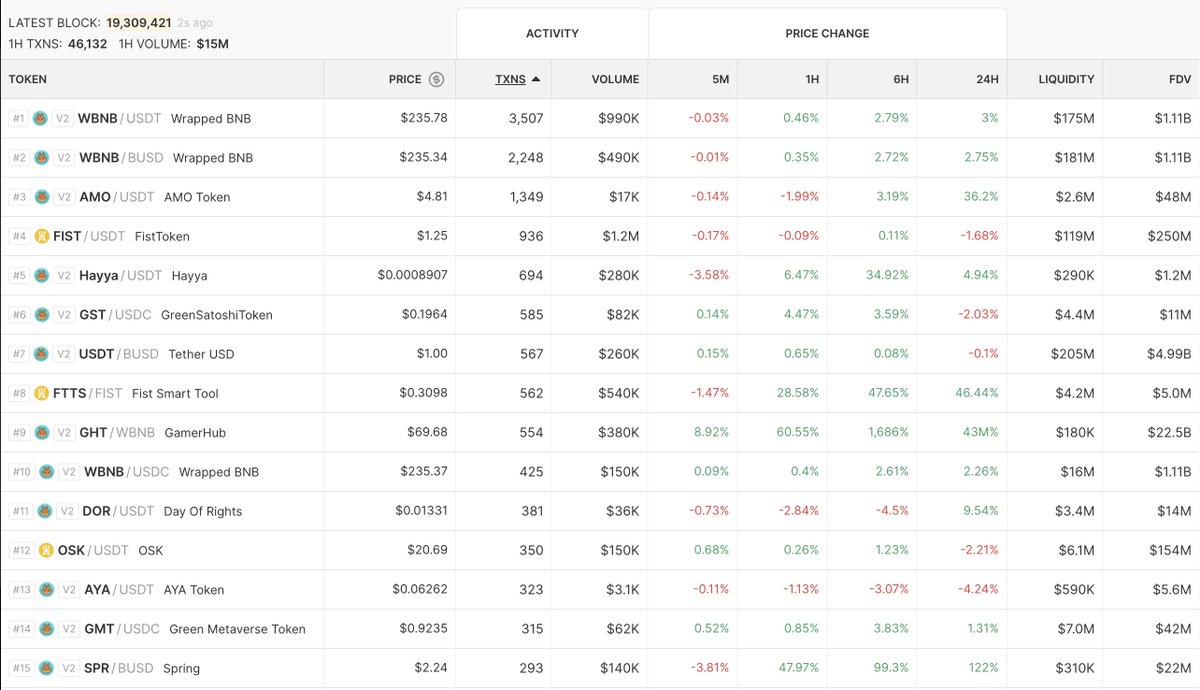Open the AMO/USDT AMO Token pair

600,197
